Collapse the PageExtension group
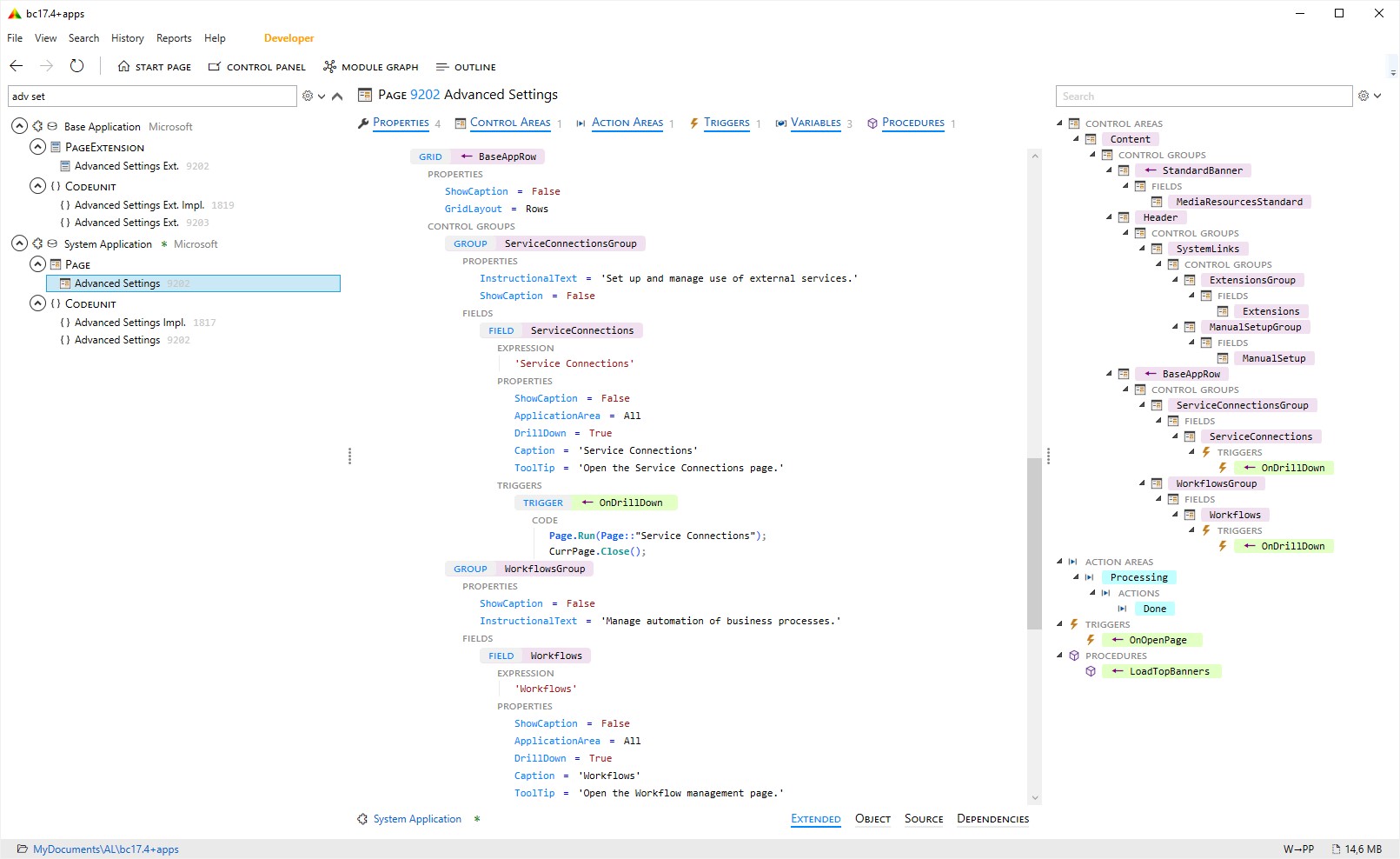This screenshot has width=1400, height=859. pyautogui.click(x=37, y=147)
